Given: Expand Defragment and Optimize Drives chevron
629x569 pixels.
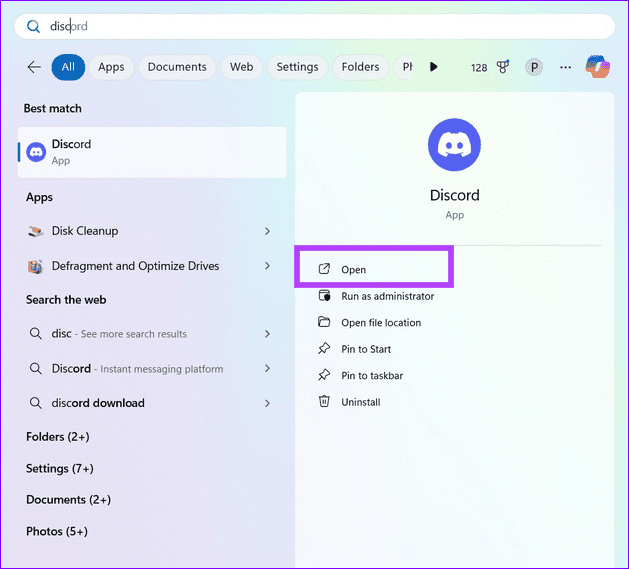Looking at the screenshot, I should click(267, 266).
